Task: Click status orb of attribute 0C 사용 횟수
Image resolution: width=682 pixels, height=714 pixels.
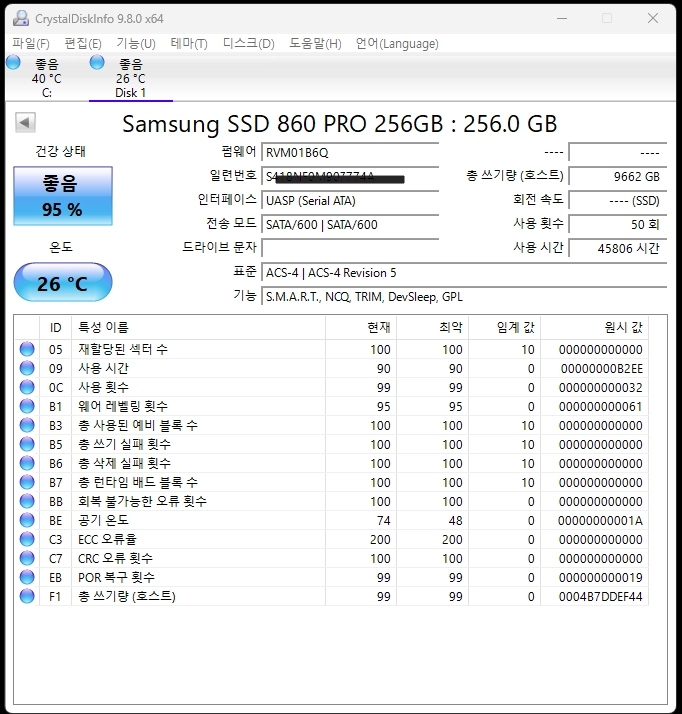Action: (x=27, y=388)
